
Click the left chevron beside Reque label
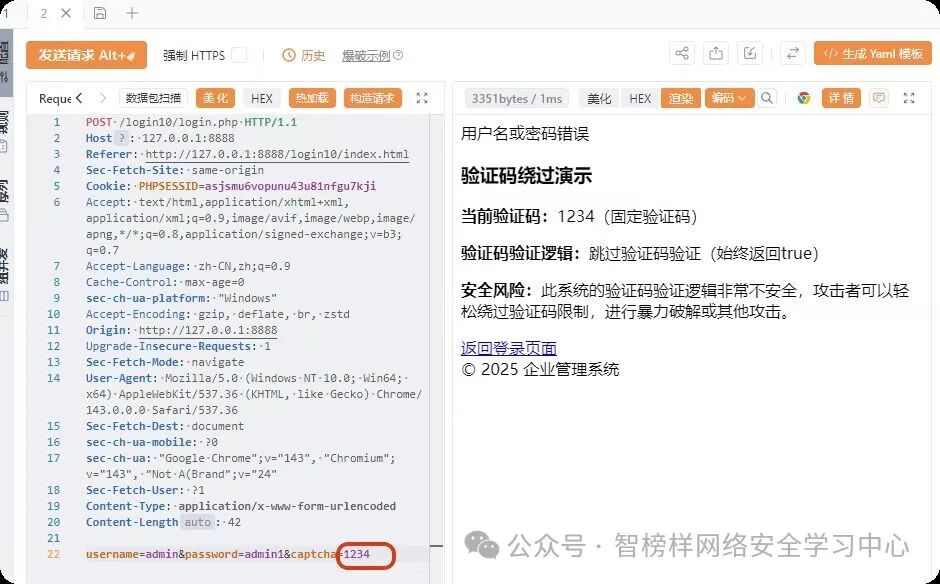coord(79,98)
